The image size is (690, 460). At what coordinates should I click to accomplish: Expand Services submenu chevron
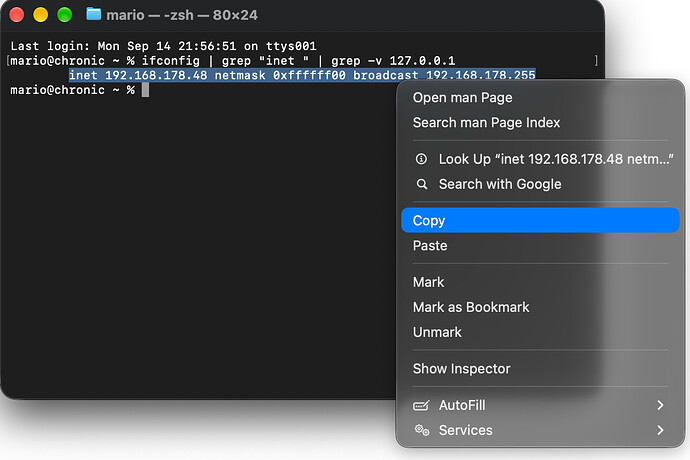[x=660, y=430]
